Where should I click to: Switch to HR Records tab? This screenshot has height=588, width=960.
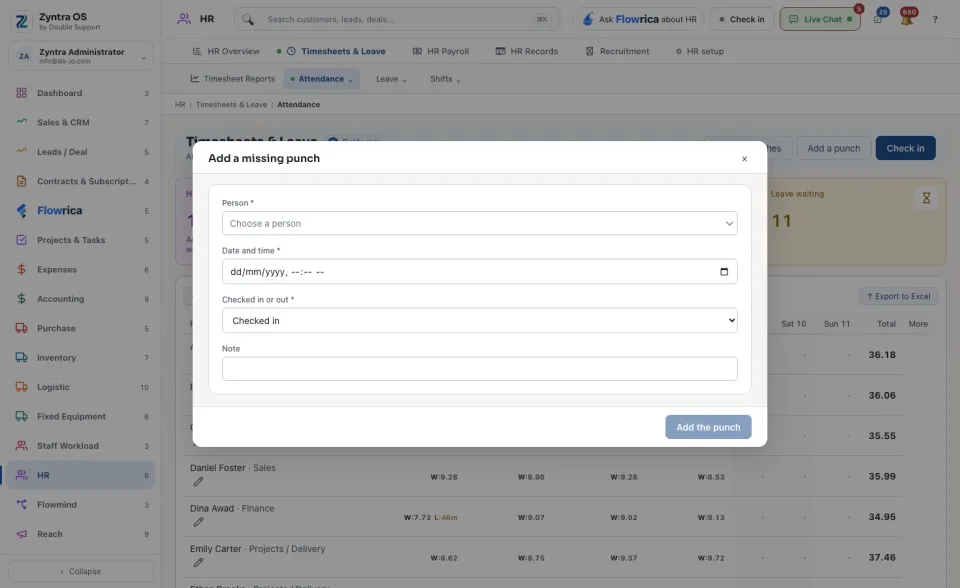pos(527,51)
